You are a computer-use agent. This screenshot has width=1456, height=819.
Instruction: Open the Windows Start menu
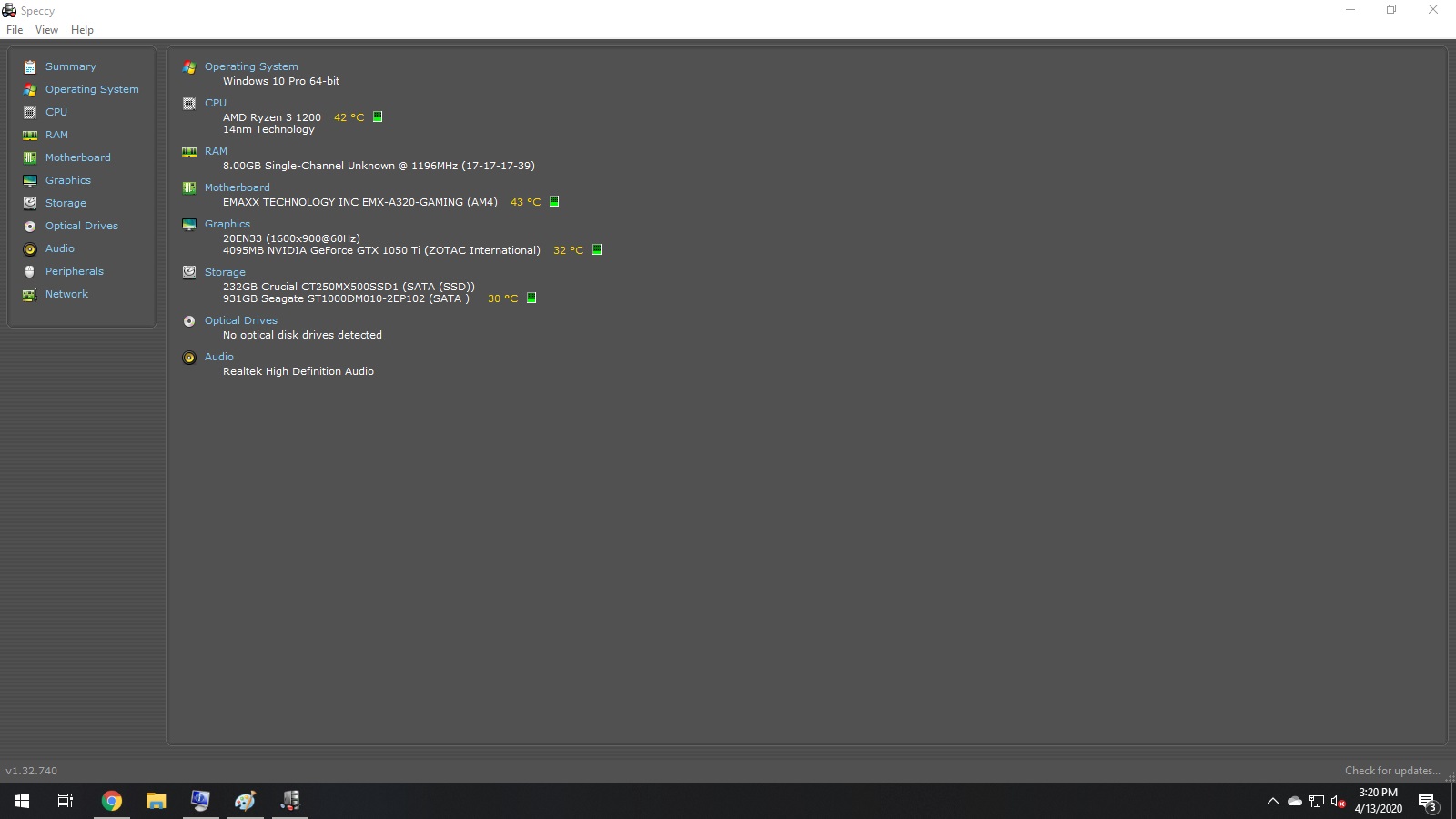(x=22, y=801)
